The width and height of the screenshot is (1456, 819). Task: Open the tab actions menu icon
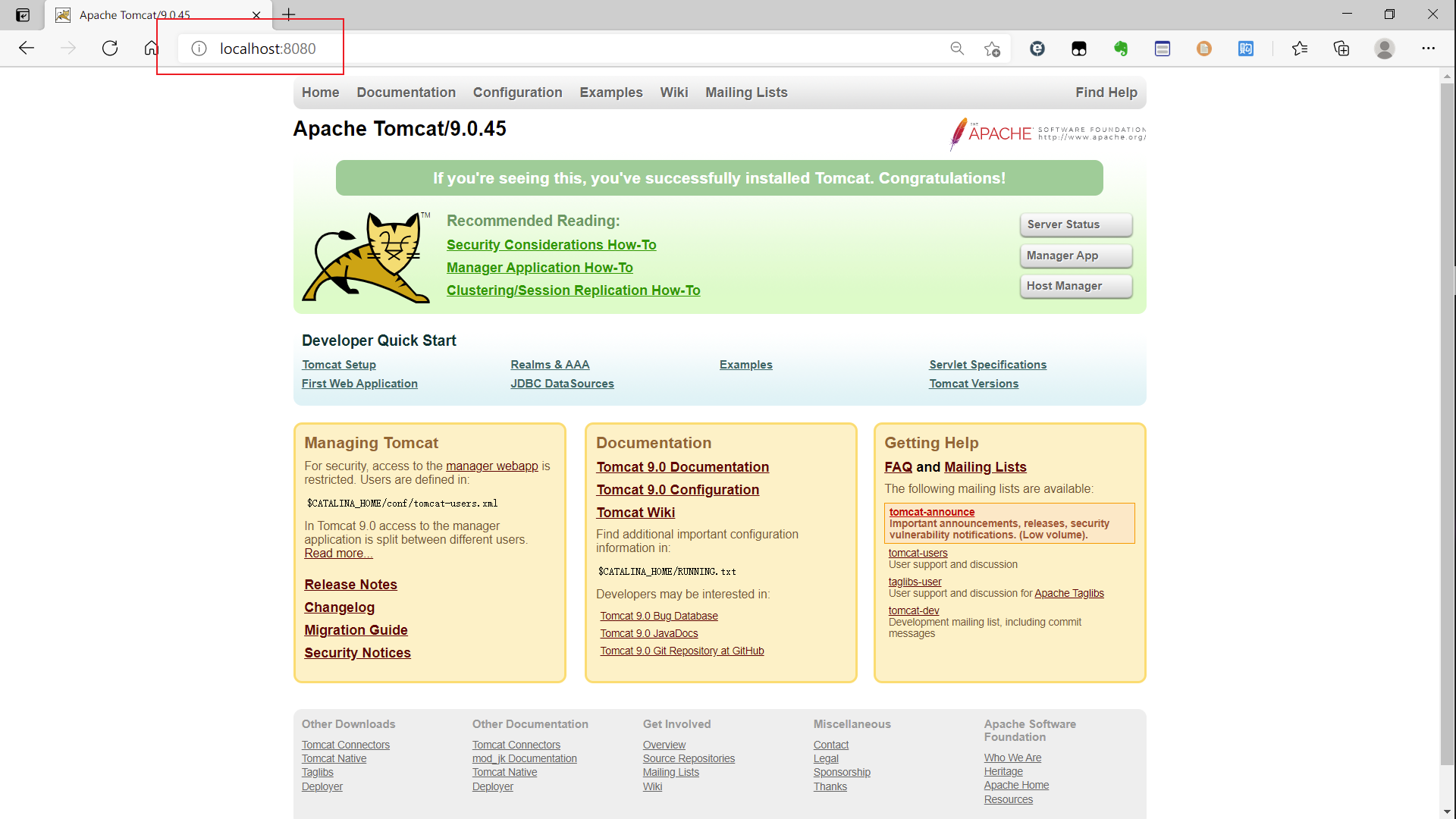(23, 14)
